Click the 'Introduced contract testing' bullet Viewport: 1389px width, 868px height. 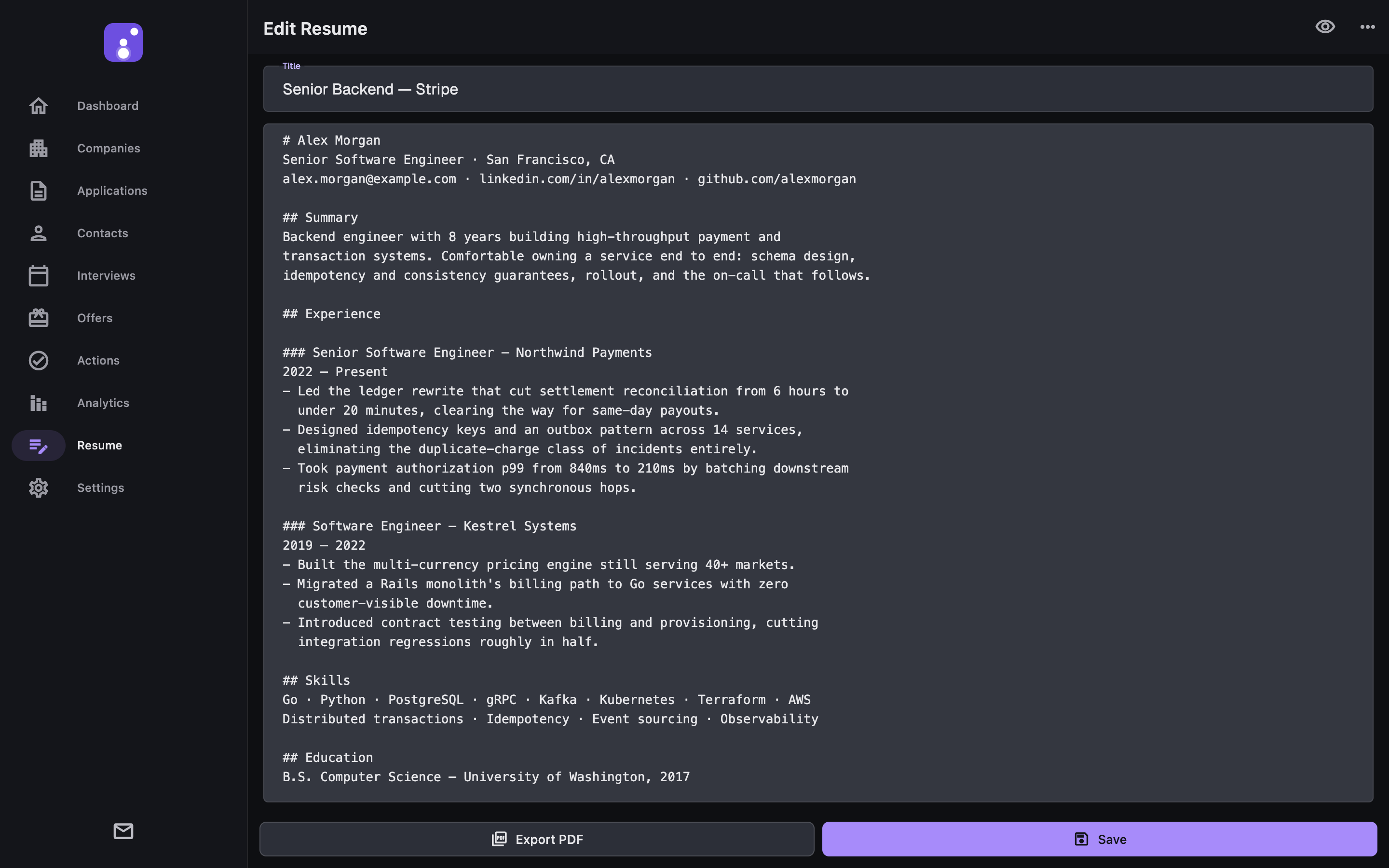click(x=550, y=632)
